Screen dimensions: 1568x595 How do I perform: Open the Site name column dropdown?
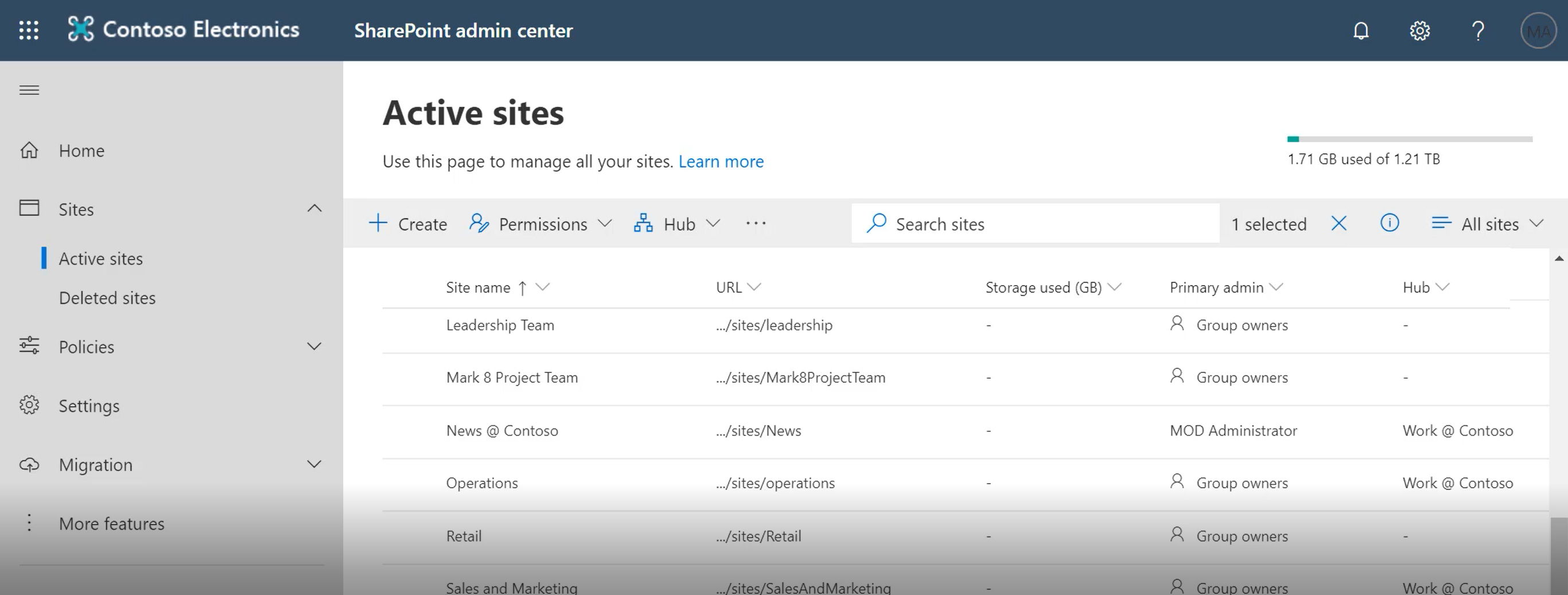coord(542,287)
